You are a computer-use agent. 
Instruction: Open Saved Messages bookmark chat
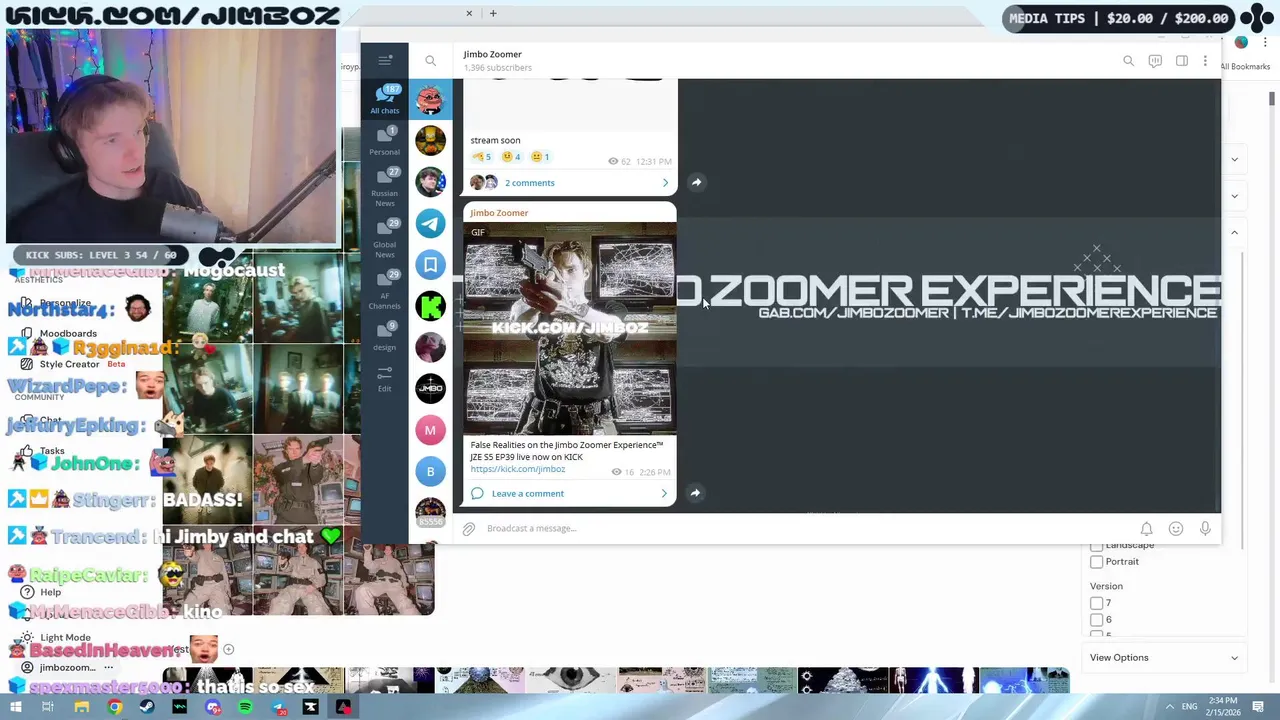tap(430, 264)
